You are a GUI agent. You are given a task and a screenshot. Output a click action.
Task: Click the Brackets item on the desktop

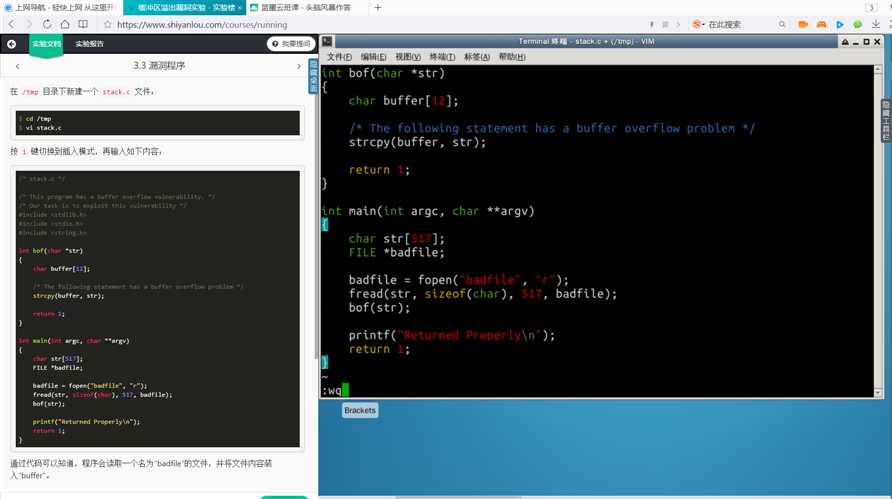[x=360, y=410]
